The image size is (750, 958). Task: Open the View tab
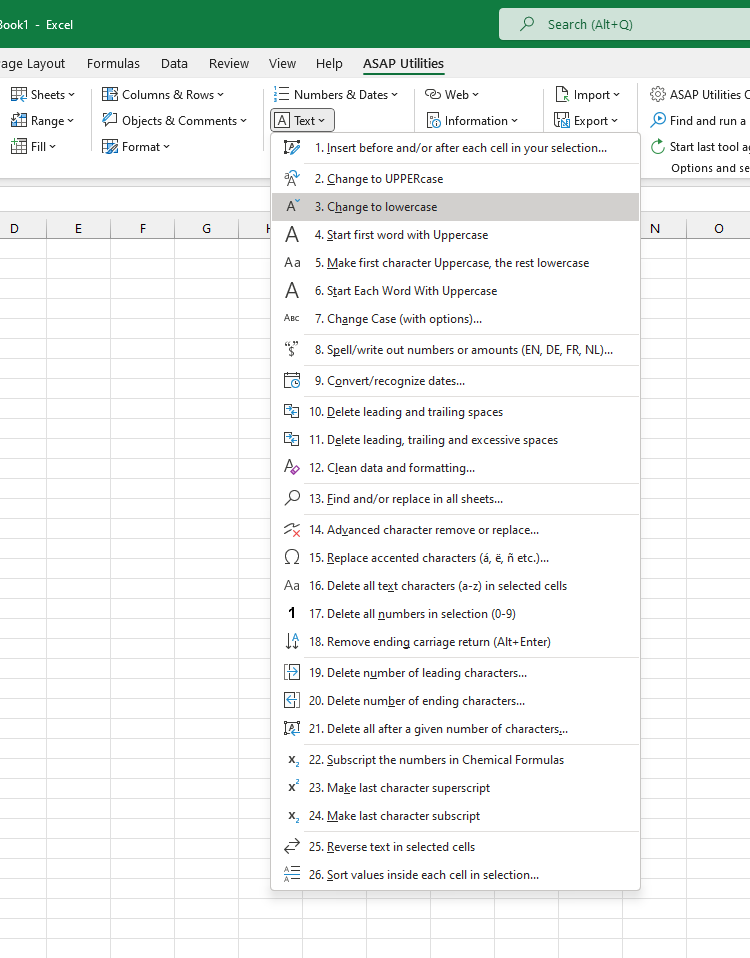tap(282, 64)
